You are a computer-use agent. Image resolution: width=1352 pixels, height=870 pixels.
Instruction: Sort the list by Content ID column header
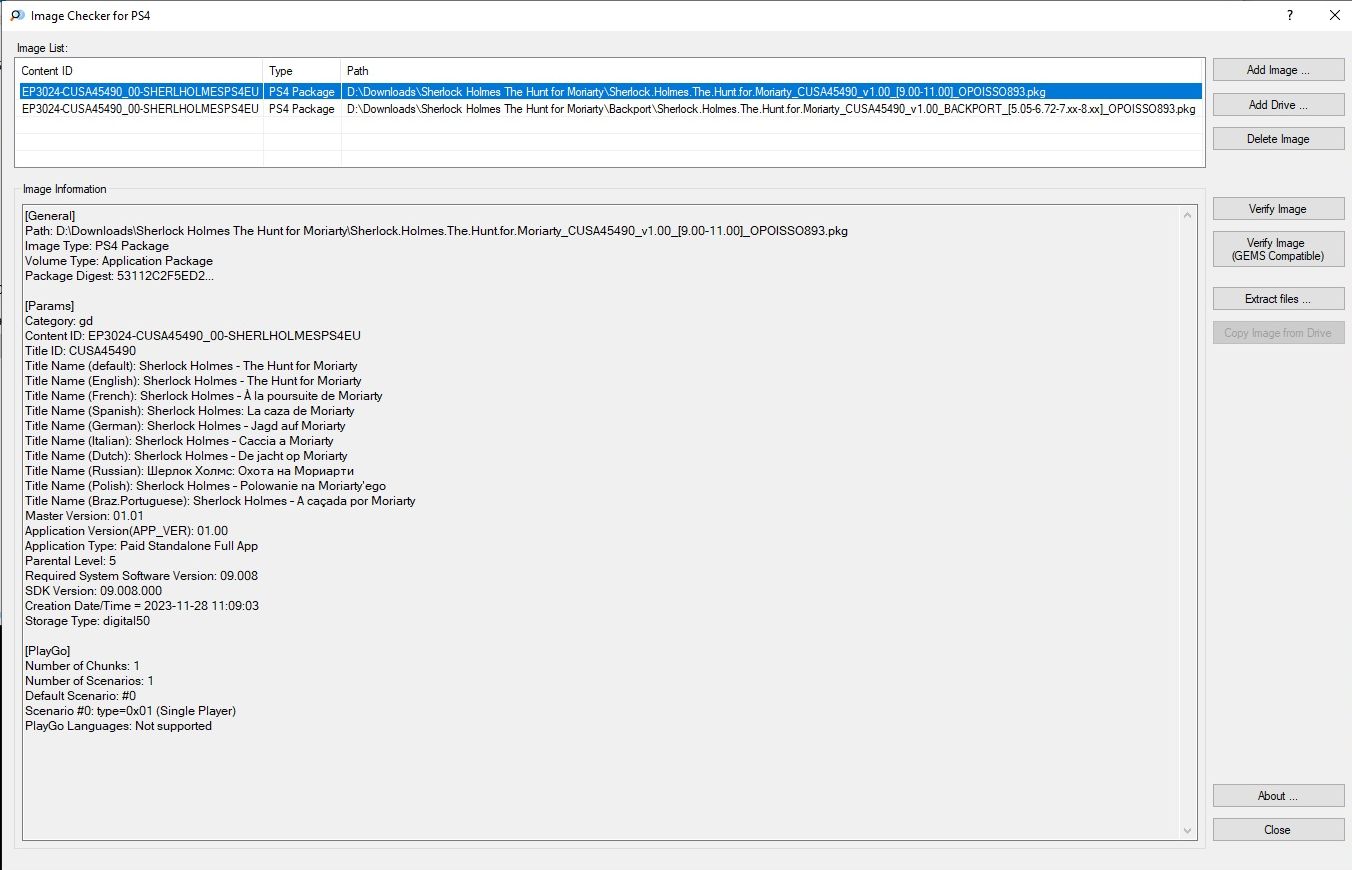[x=139, y=71]
